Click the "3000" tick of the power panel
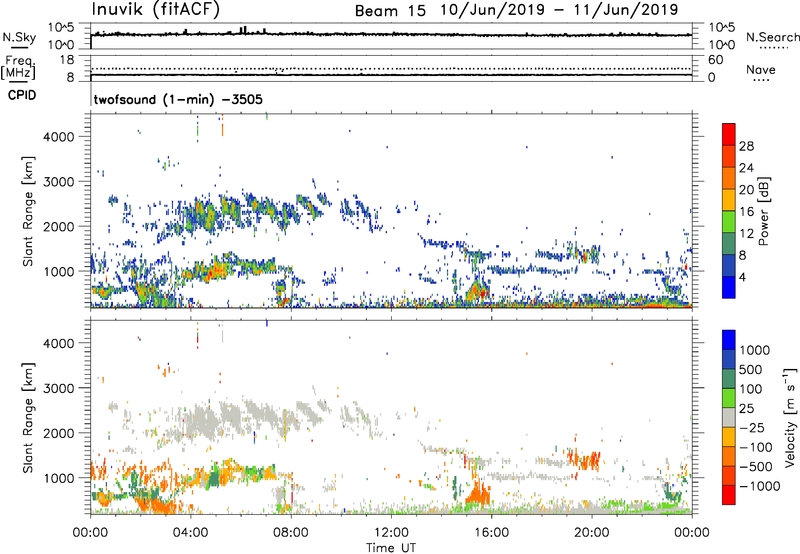The width and height of the screenshot is (800, 554). (59, 182)
